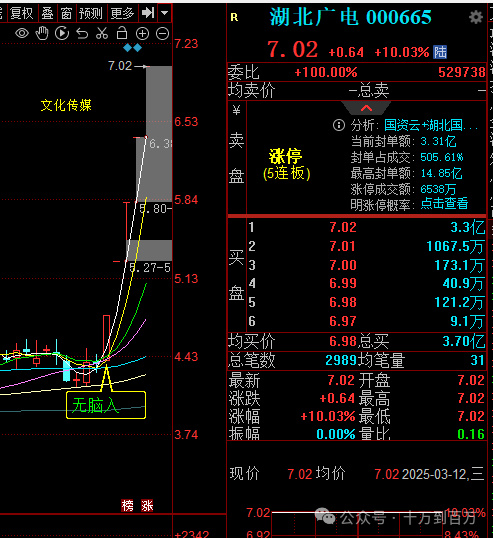The image size is (493, 538).
Task: Click the eye visibility icon in chart toolbar
Action: pos(22,33)
